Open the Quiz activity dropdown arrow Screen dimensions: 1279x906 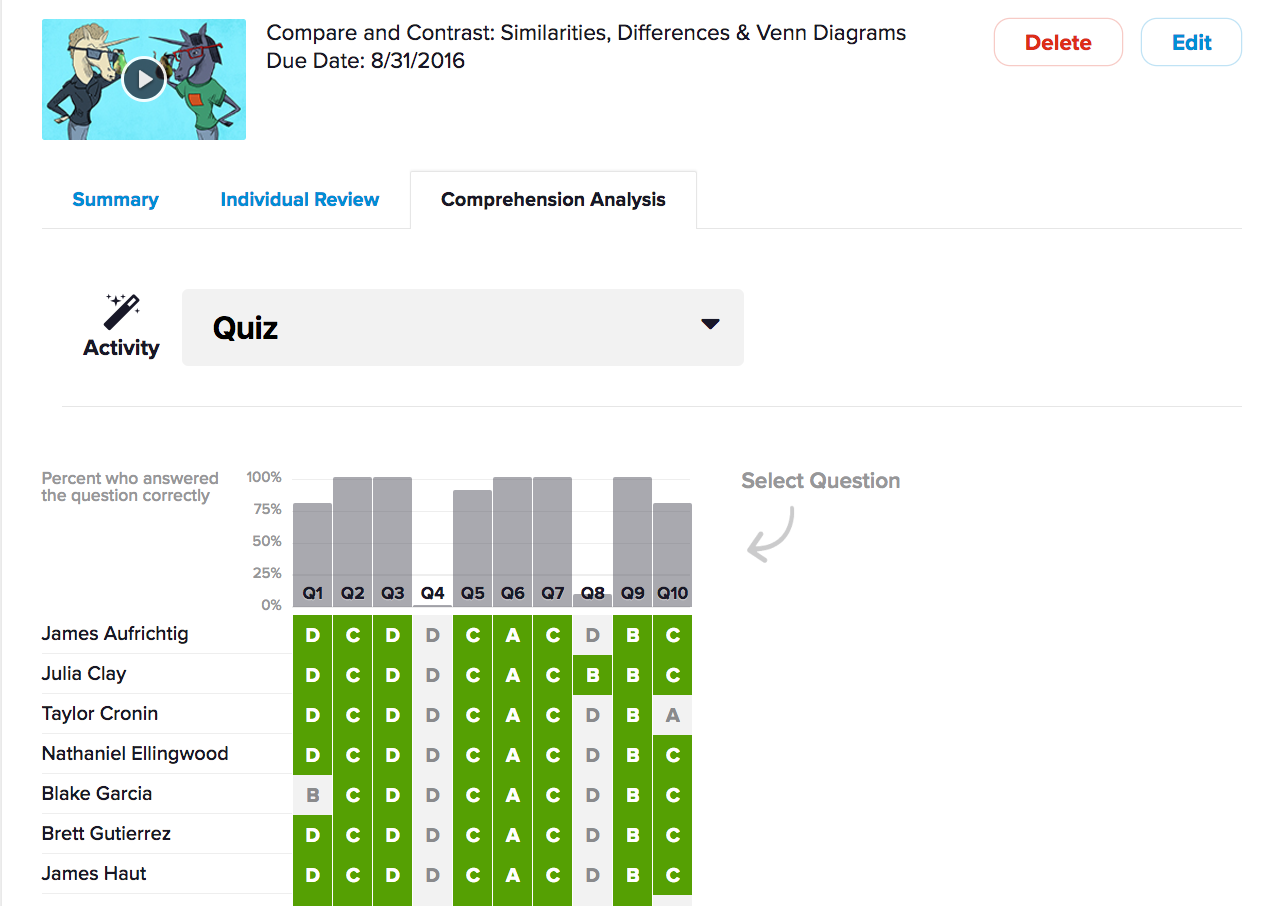click(710, 324)
